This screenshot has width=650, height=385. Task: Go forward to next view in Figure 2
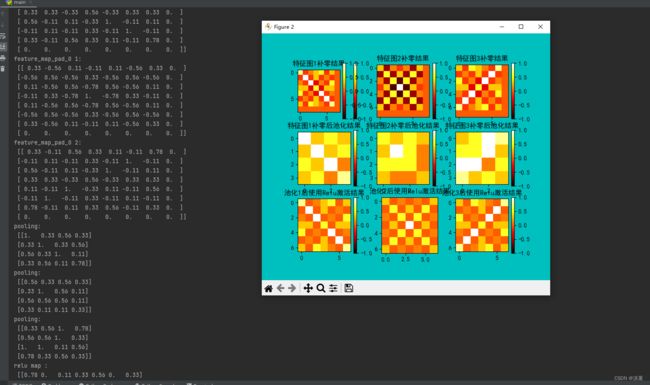pos(292,288)
